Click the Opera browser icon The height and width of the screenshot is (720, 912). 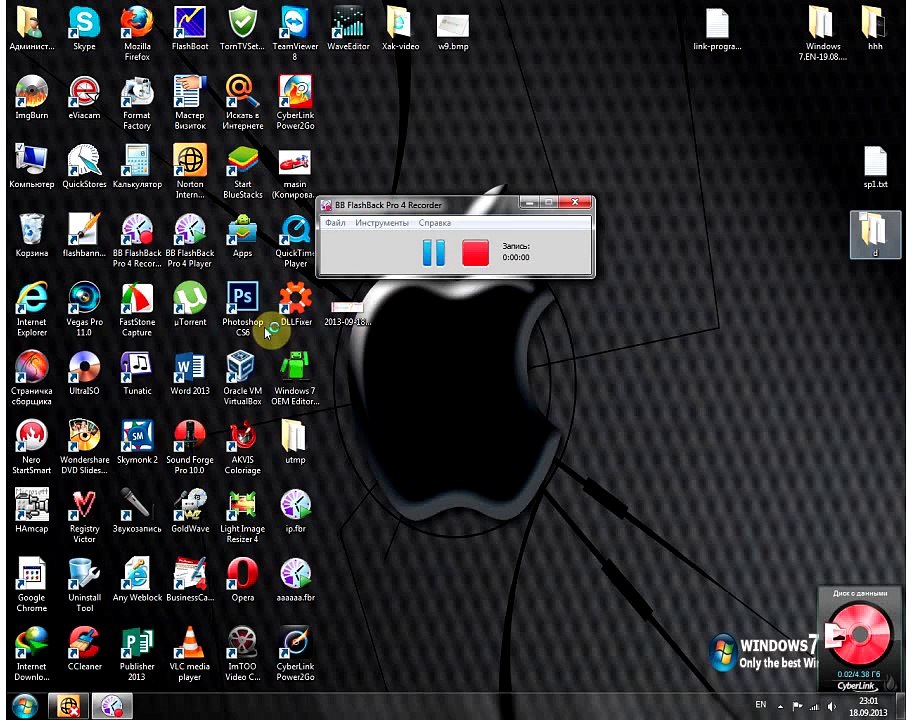click(242, 575)
